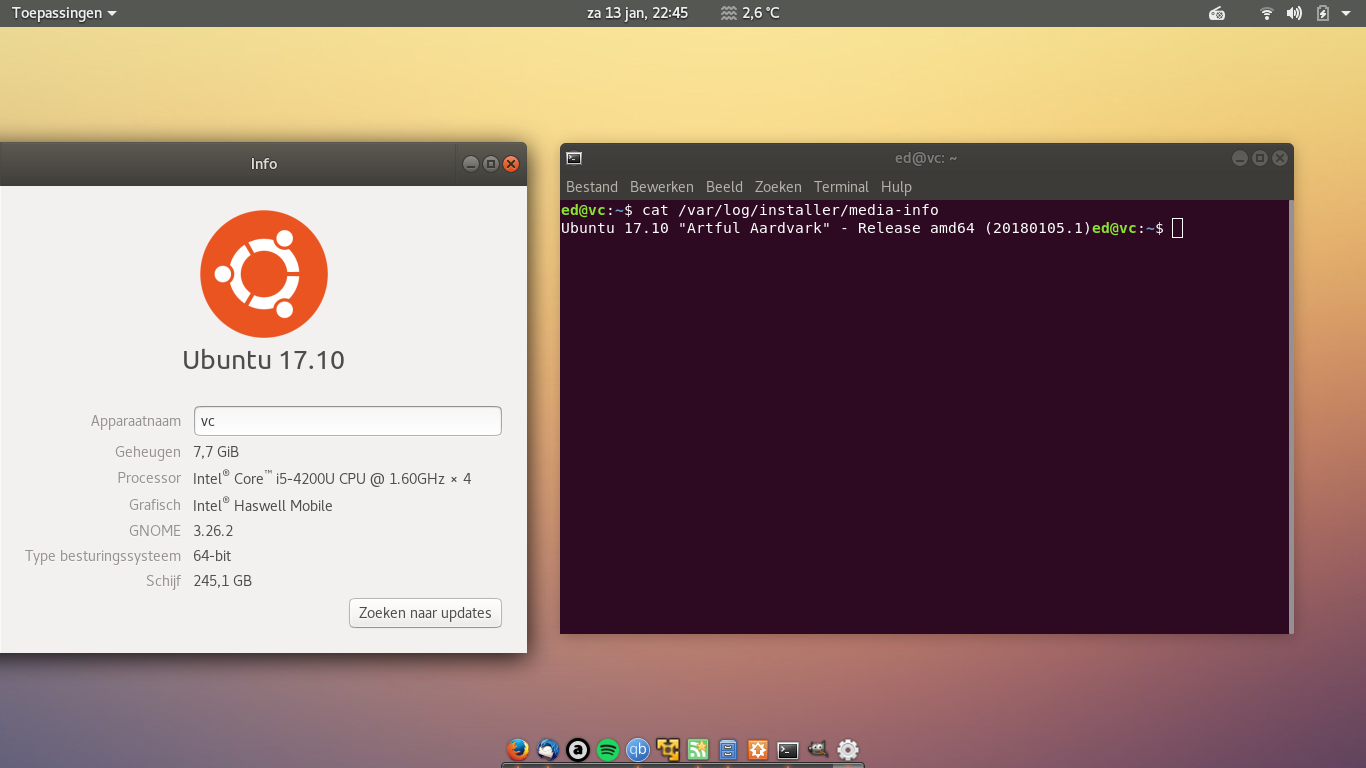Viewport: 1366px width, 768px height.
Task: Click the memory value '7,7 GiB'
Action: [216, 452]
